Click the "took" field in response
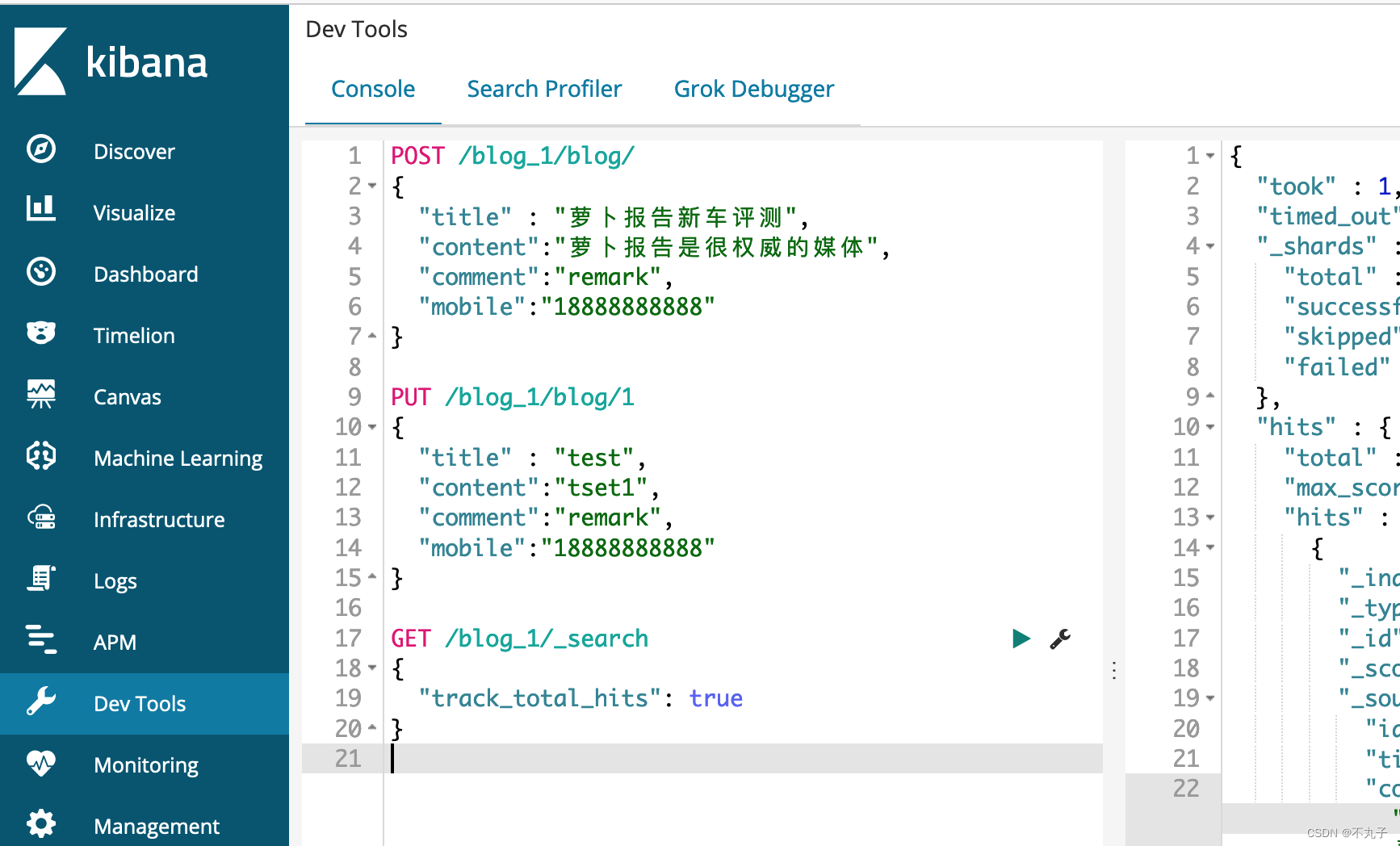1400x846 pixels. (1297, 186)
